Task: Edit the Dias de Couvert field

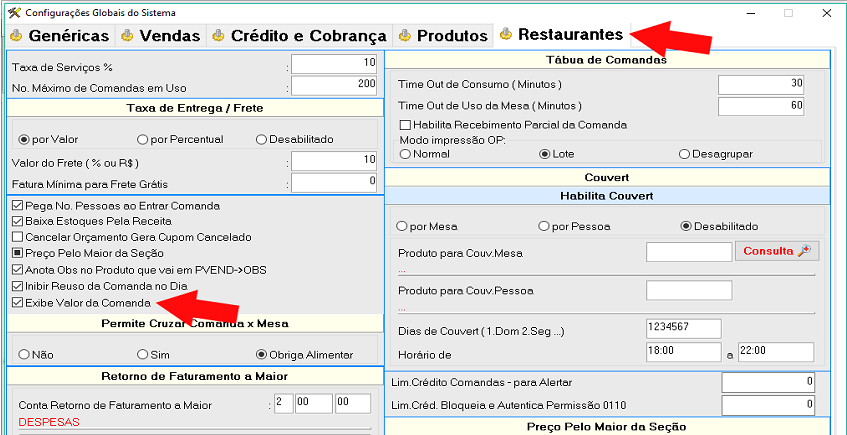Action: 684,329
